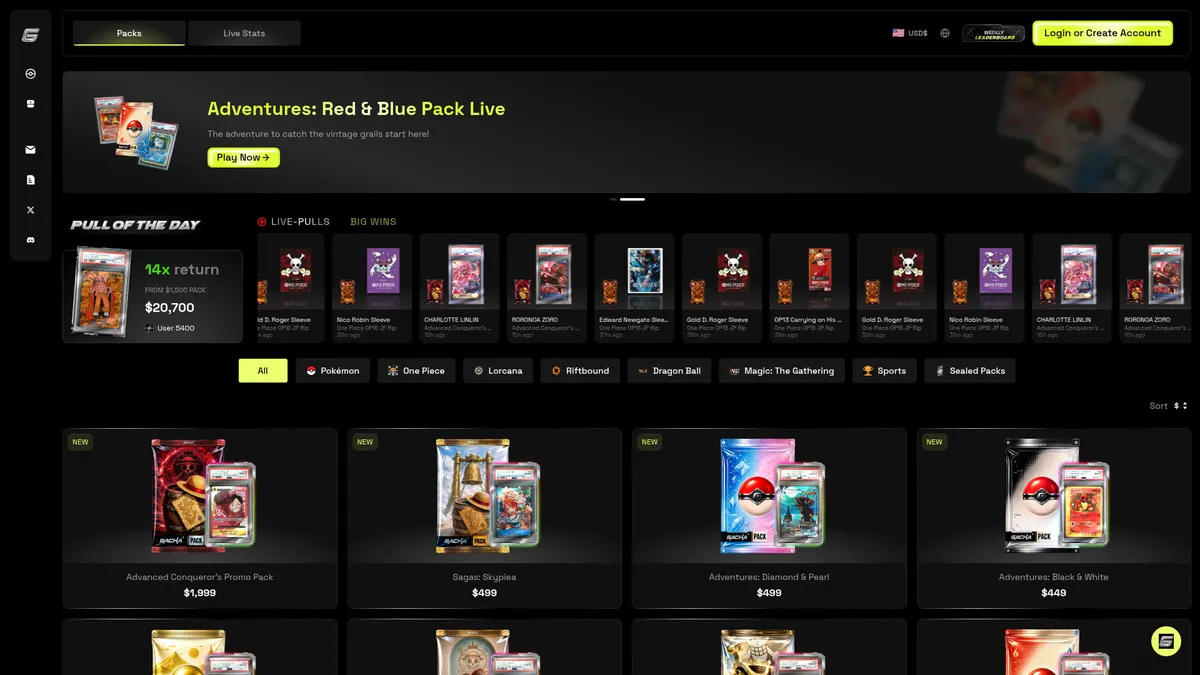Open the Discord icon in the sidebar
Viewport: 1200px width, 675px height.
coord(30,240)
